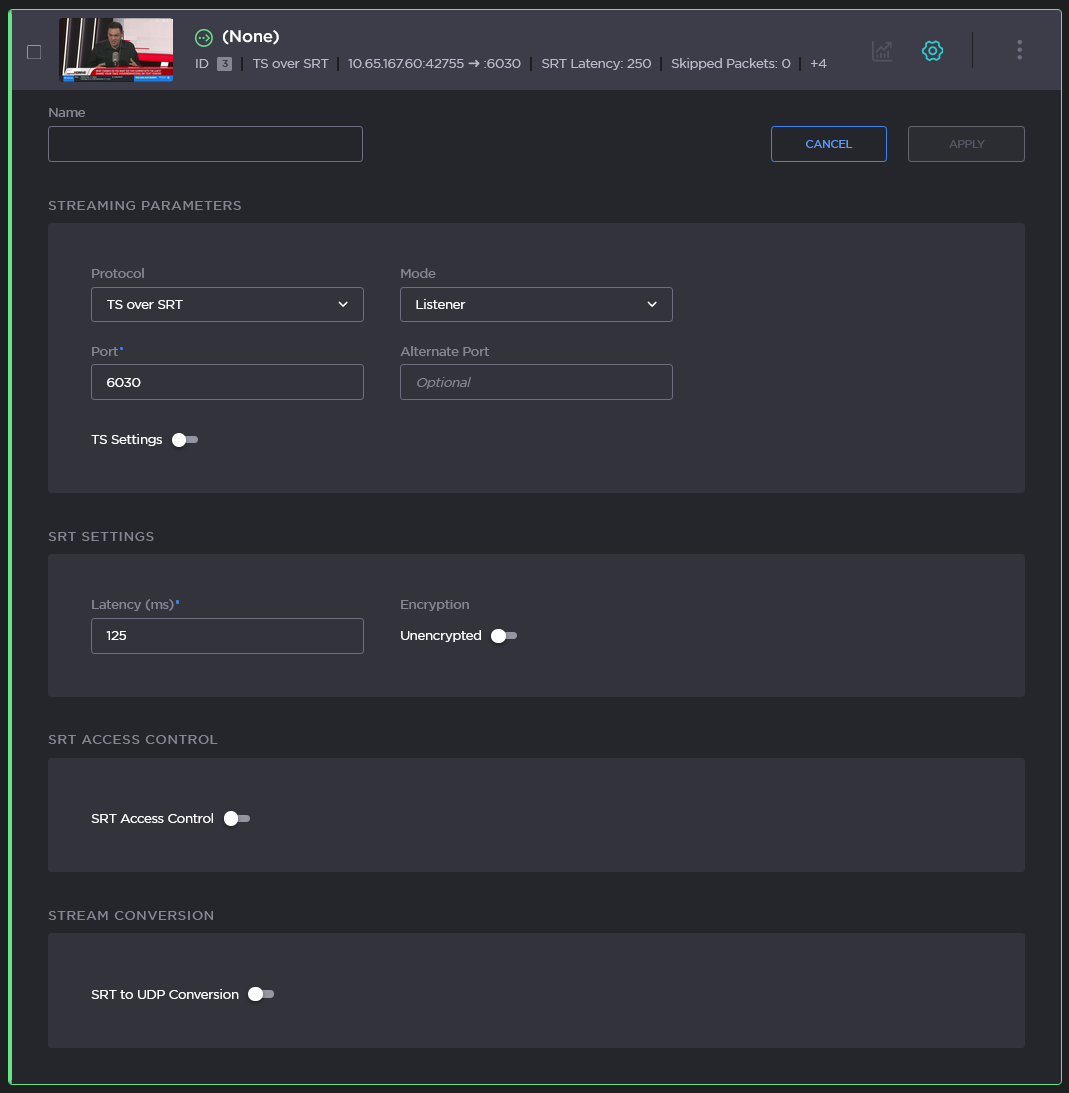This screenshot has height=1093, width=1069.
Task: Click the Name text field
Action: (205, 144)
